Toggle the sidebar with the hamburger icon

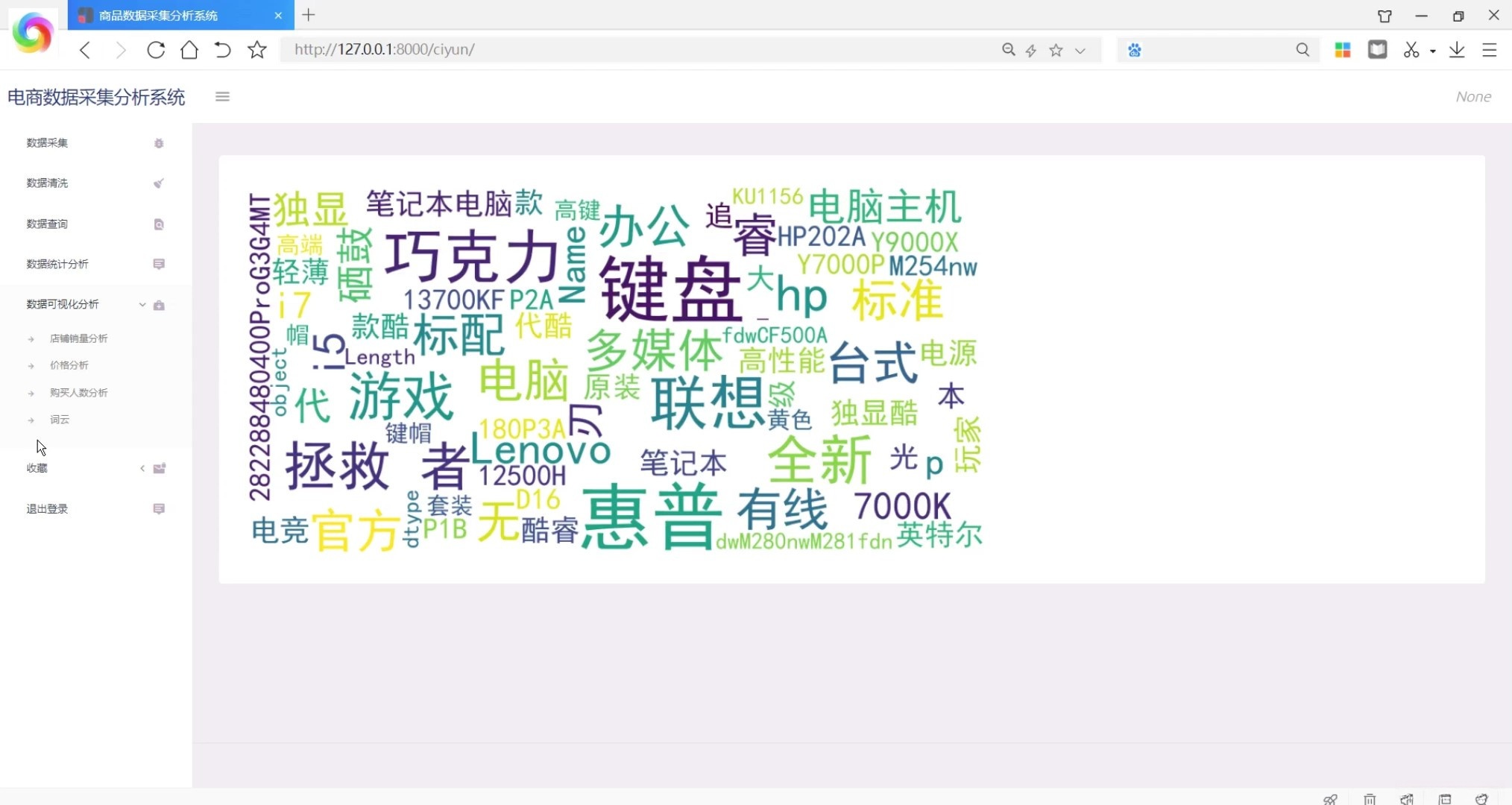[x=222, y=96]
